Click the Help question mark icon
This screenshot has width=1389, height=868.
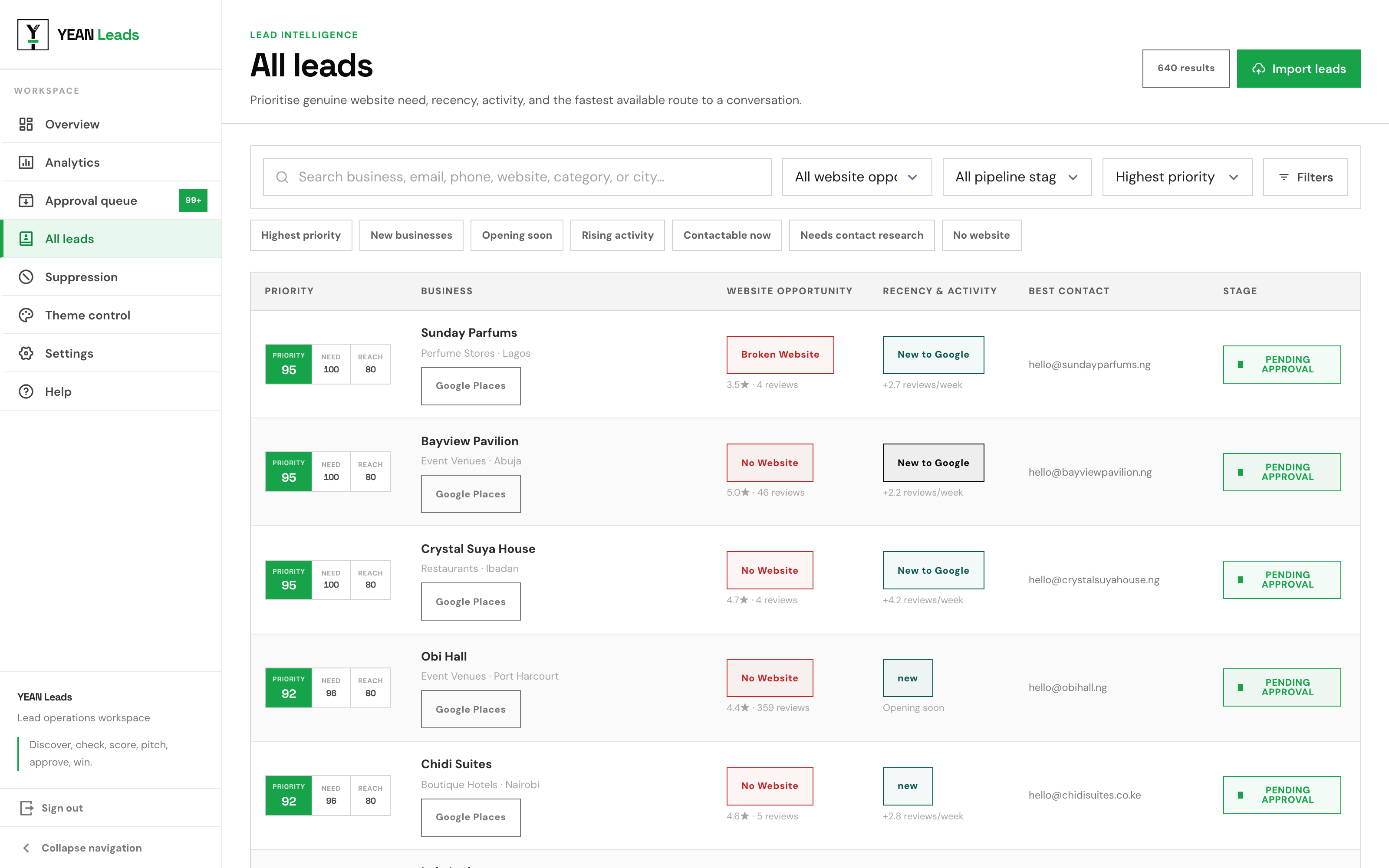point(26,391)
